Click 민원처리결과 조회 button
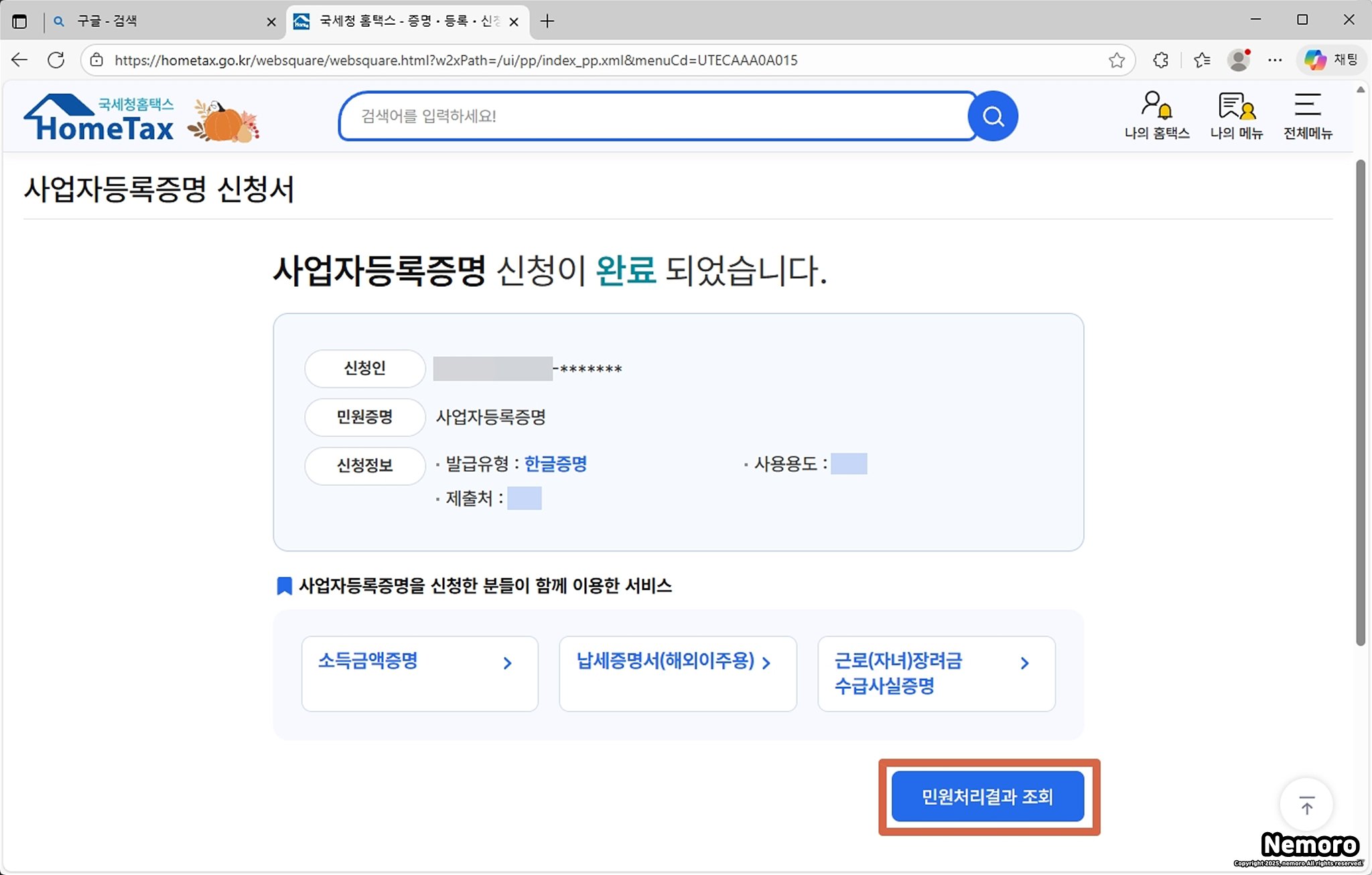 click(x=987, y=797)
